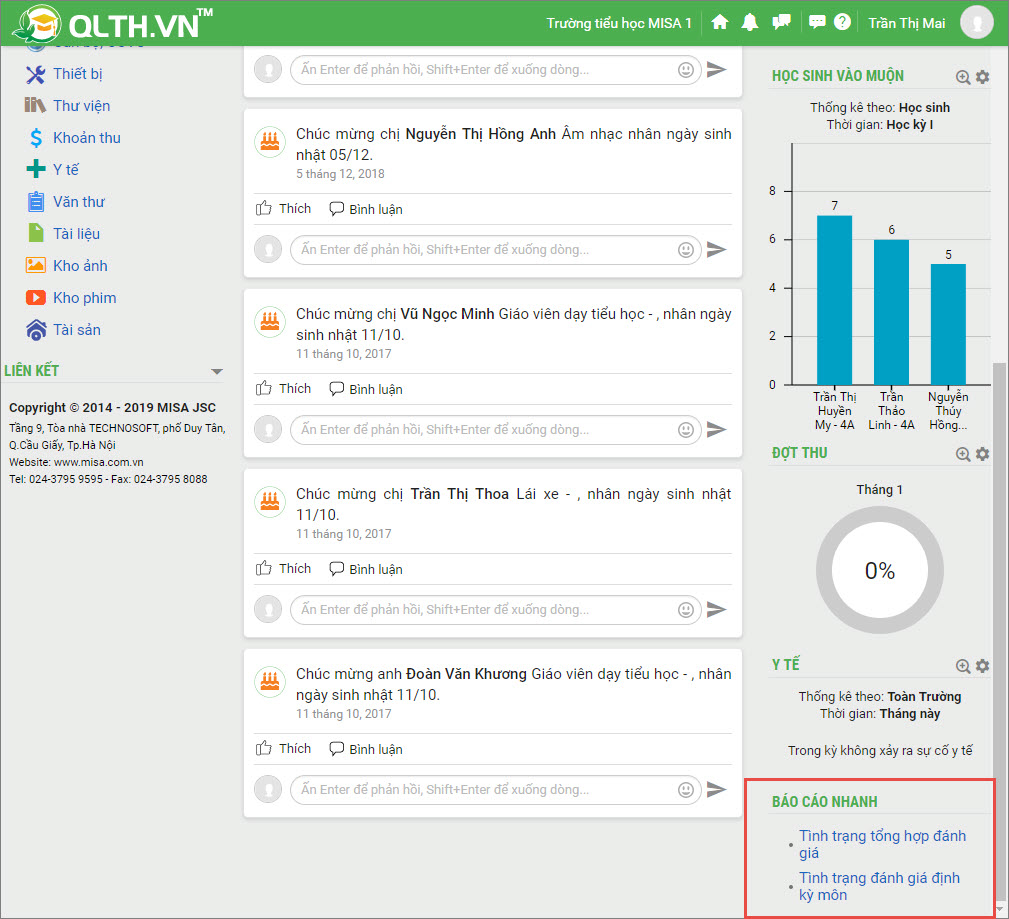
Task: Open Khoản thu menu item
Action: pos(87,138)
